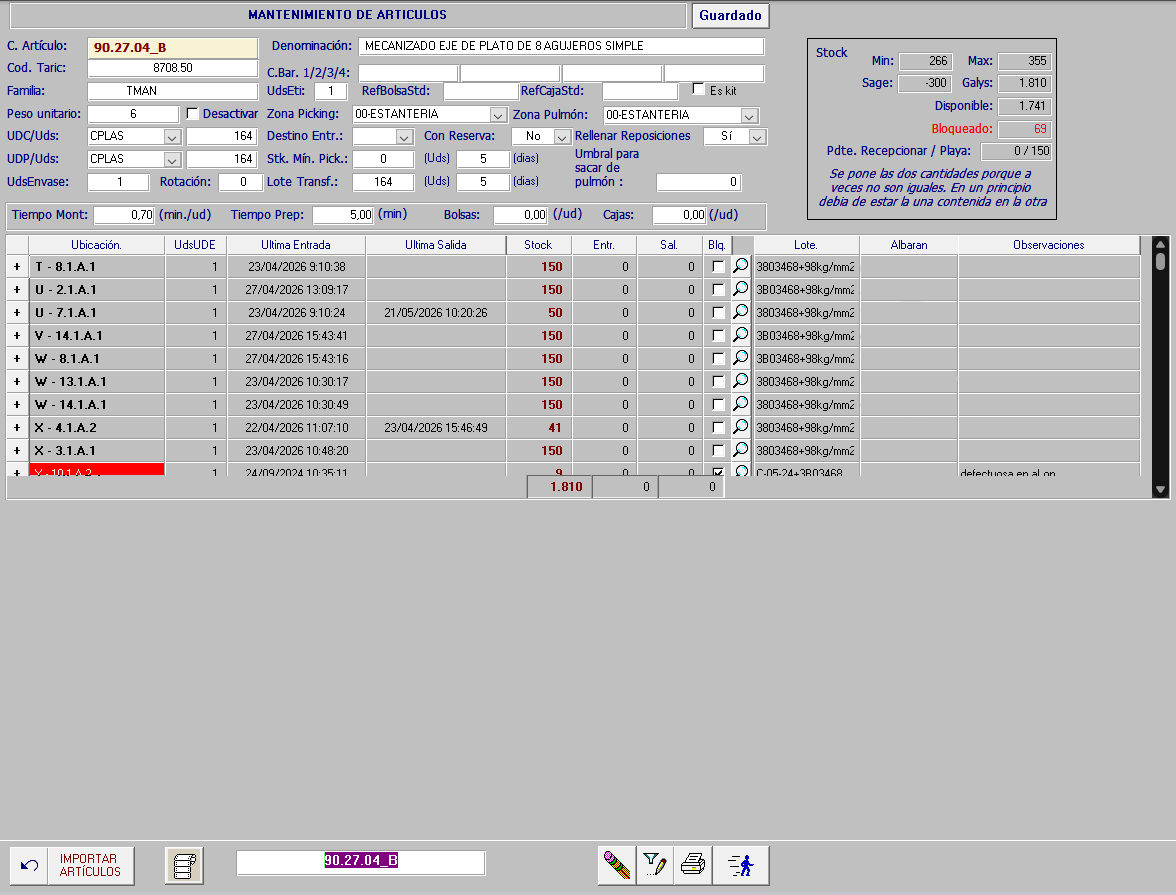Viewport: 1176px width, 895px height.
Task: Open magnifier for row W - 8.1.A.1
Action: (x=741, y=359)
